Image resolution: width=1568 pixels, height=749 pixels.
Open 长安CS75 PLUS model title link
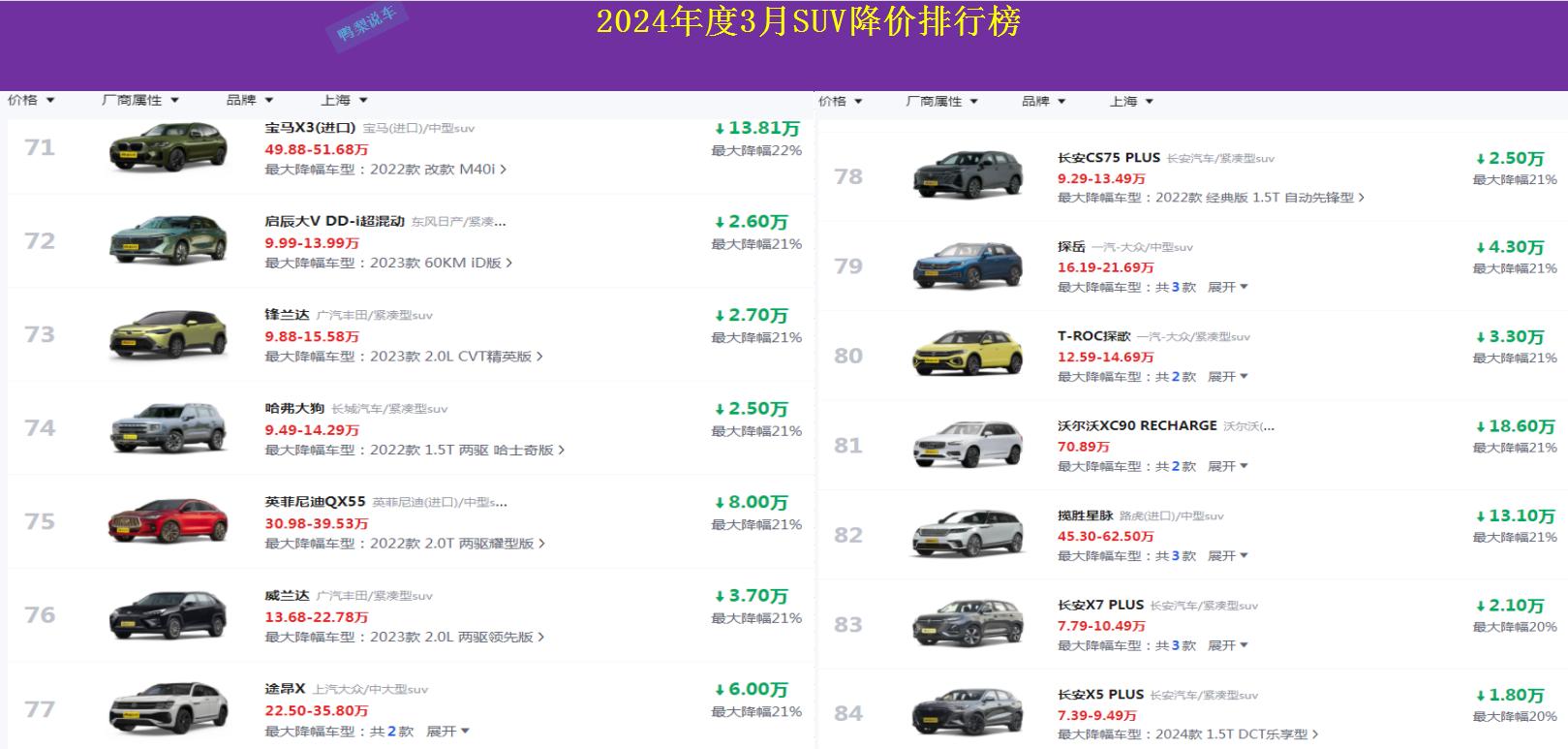(1108, 157)
